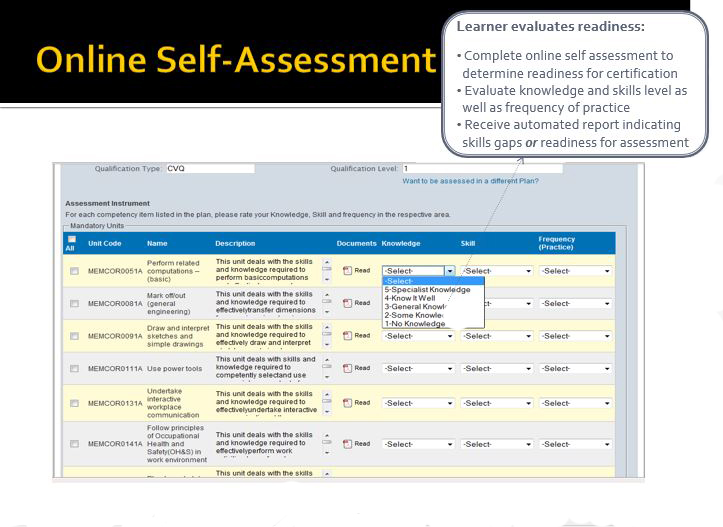Image resolution: width=723 pixels, height=527 pixels.
Task: Click Read link for MEMCOR0091A
Action: [x=362, y=336]
